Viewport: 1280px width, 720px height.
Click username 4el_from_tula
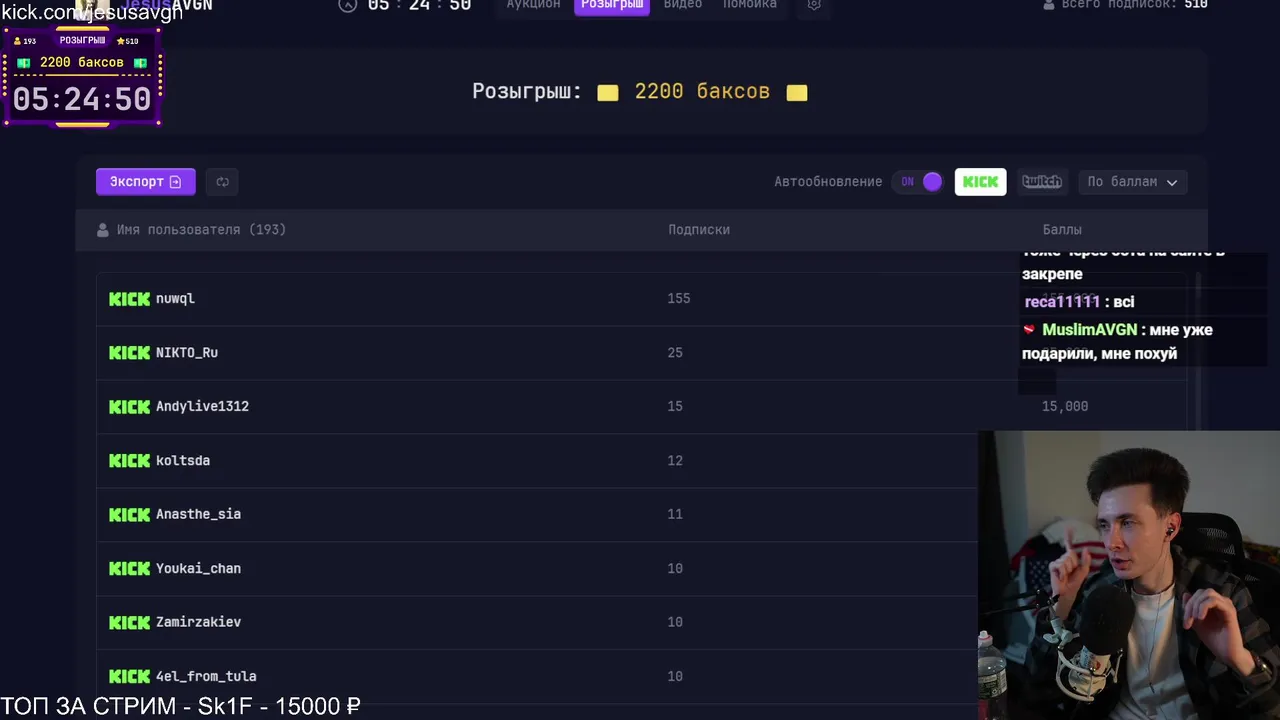click(x=206, y=676)
